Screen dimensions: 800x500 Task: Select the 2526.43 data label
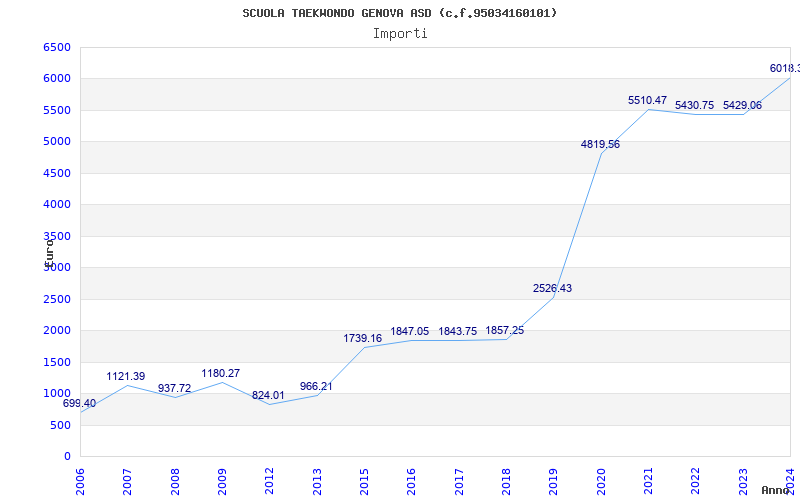[x=553, y=288]
